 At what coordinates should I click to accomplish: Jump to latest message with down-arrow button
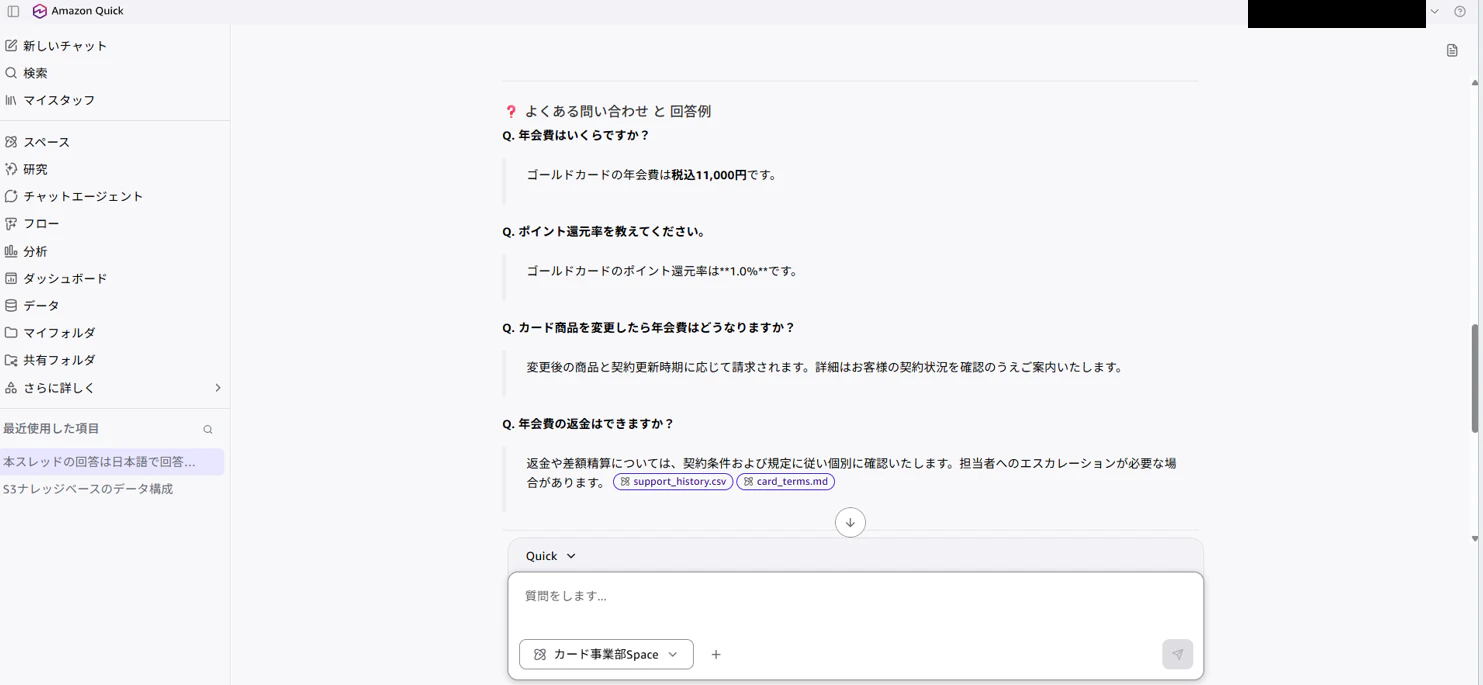[850, 522]
